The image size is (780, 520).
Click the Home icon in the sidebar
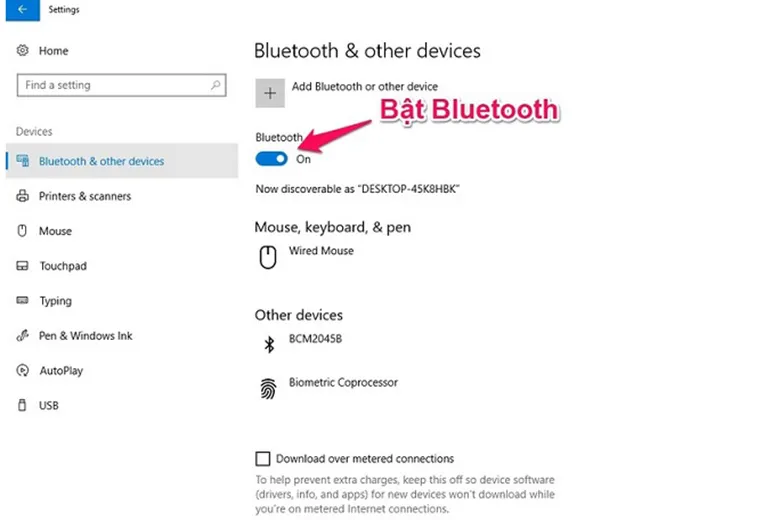coord(22,51)
